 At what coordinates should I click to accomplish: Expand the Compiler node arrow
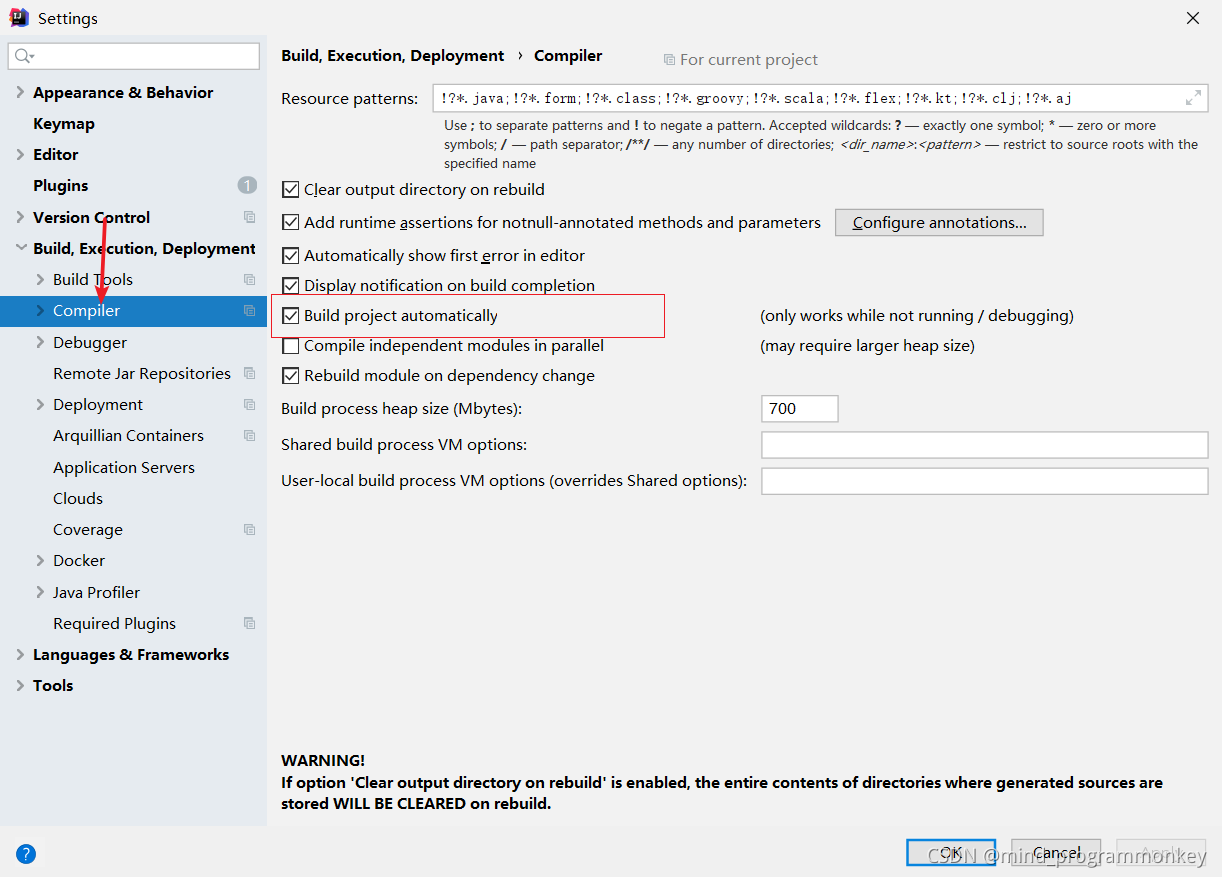[x=41, y=311]
